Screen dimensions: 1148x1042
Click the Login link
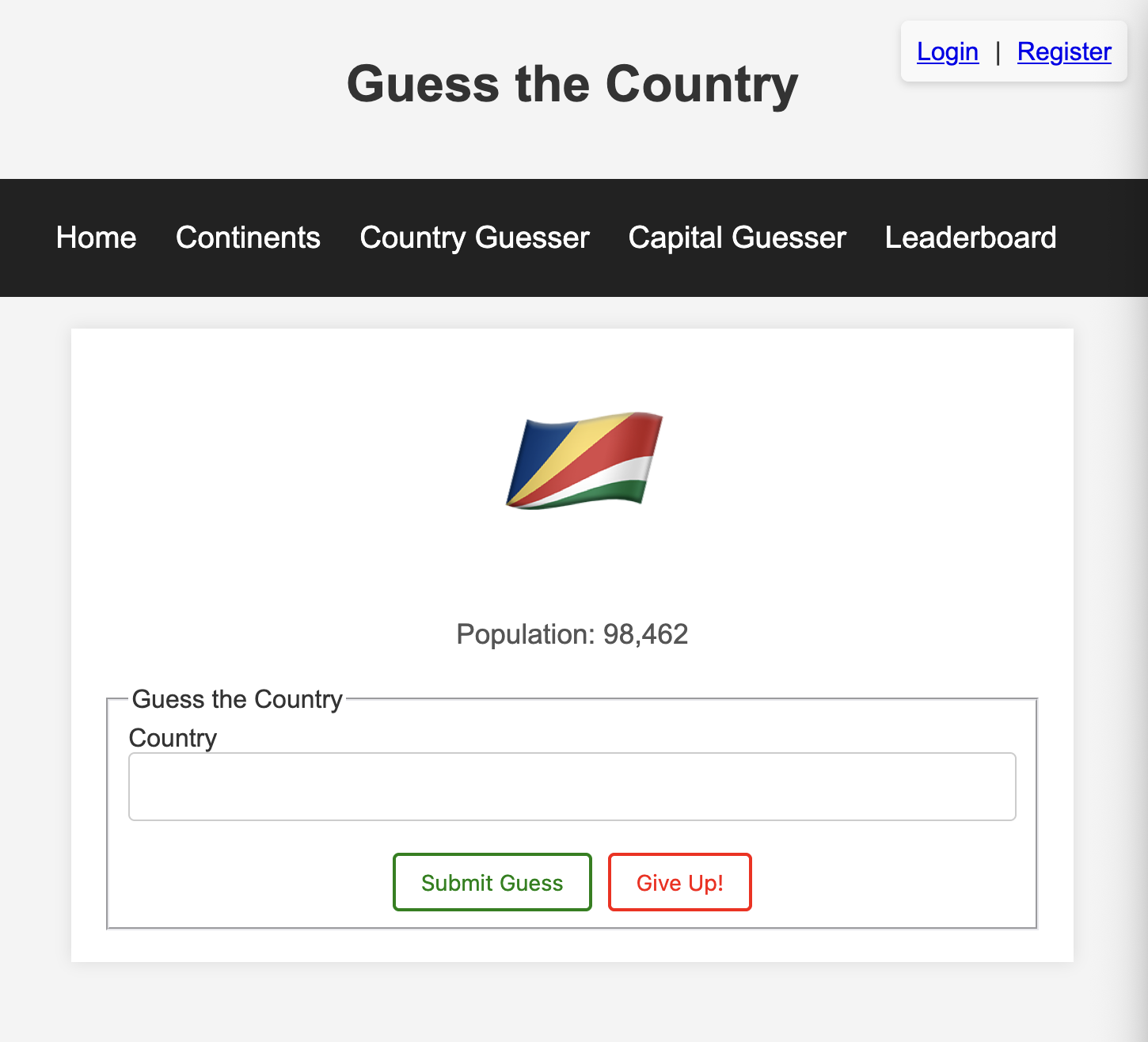point(947,51)
